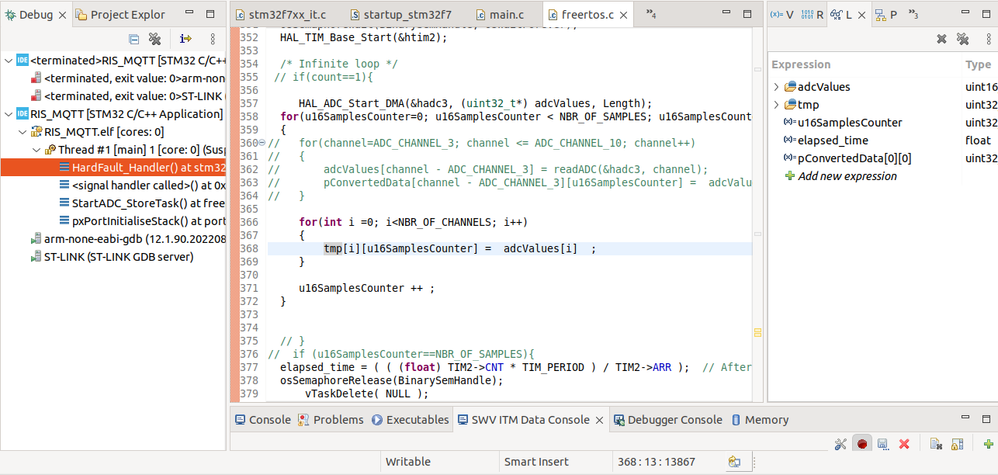Expand adcValues expression
998x475 pixels.
(x=777, y=87)
